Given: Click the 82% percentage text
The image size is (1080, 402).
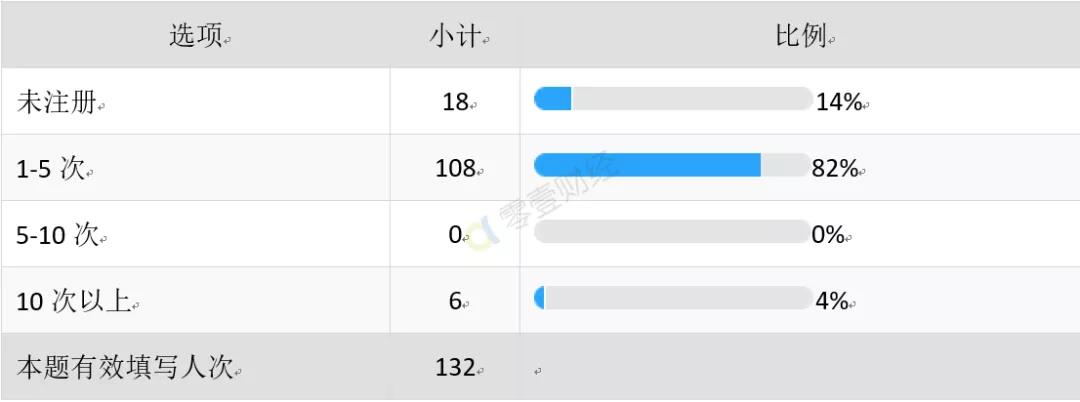Looking at the screenshot, I should tap(835, 169).
